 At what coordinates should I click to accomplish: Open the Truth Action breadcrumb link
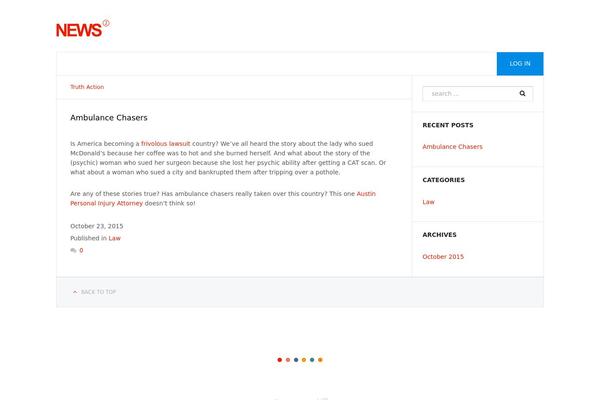[x=87, y=87]
